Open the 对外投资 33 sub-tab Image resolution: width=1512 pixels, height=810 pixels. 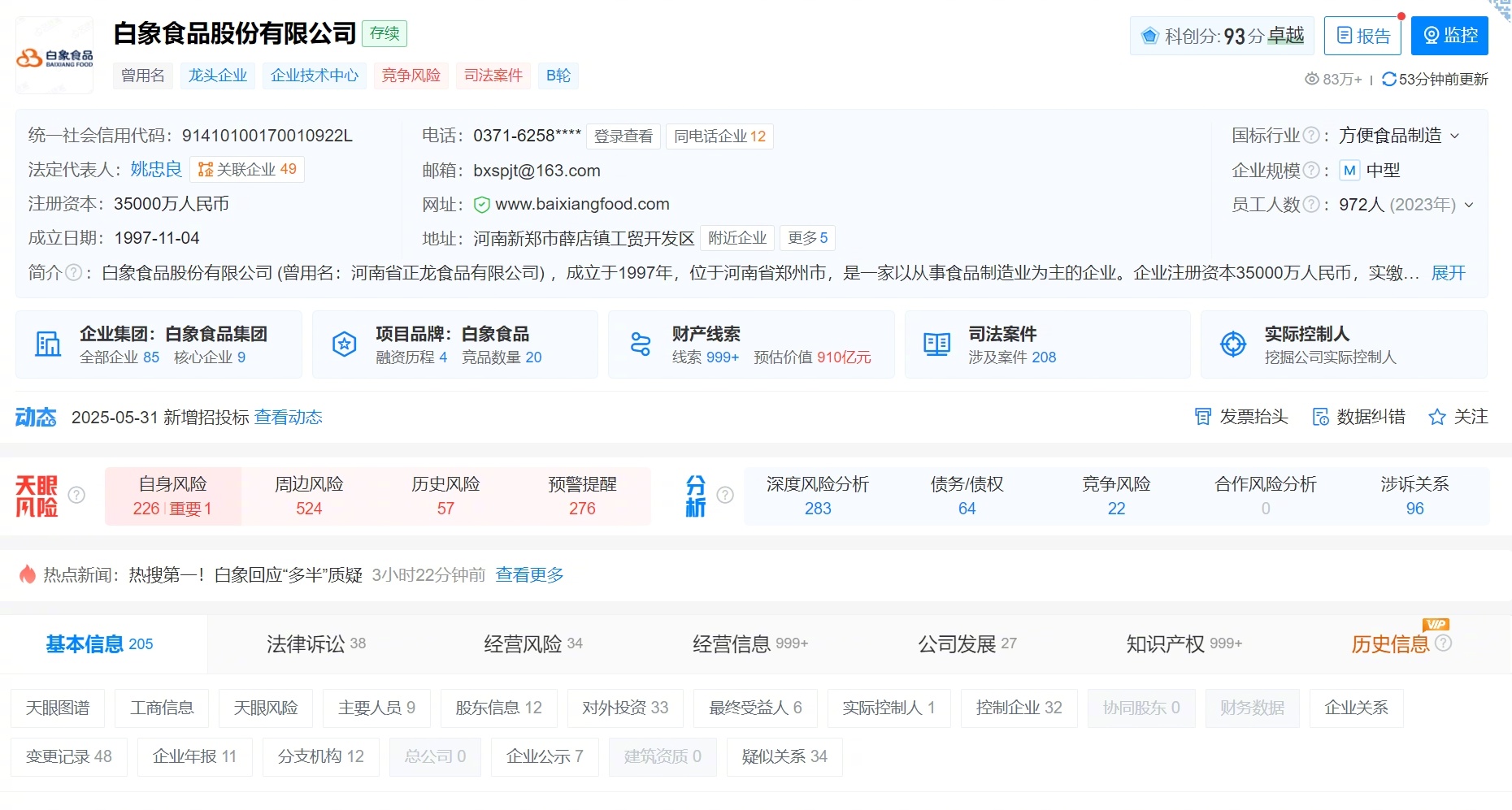click(625, 708)
